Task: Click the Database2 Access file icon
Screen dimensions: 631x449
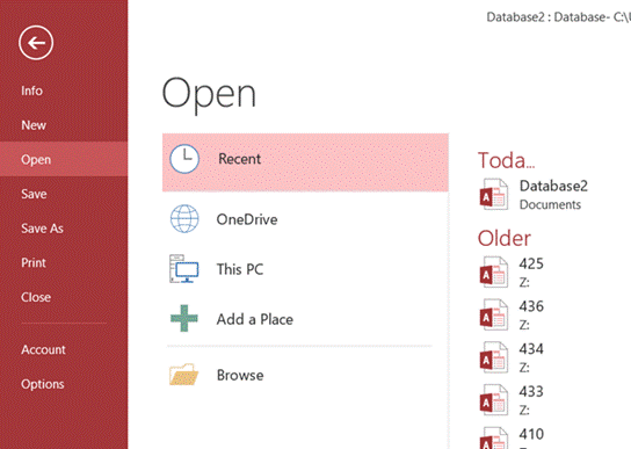Action: coord(494,194)
